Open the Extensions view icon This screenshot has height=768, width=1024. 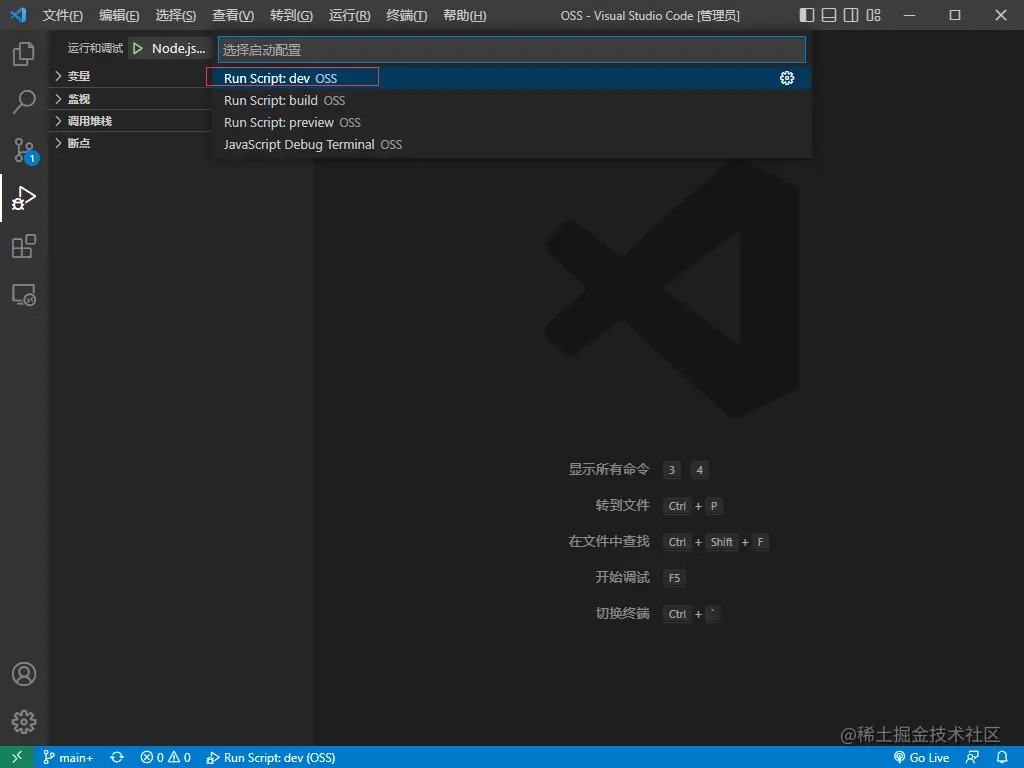point(24,246)
